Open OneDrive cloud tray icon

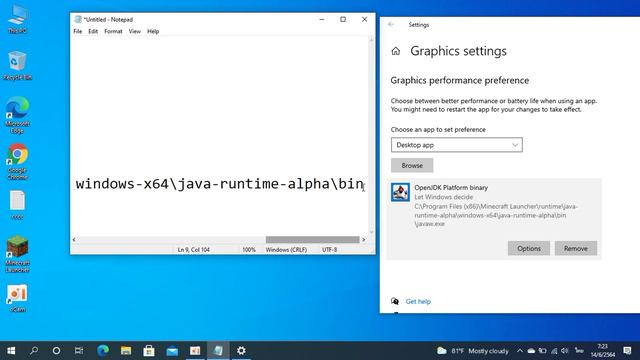(531, 351)
